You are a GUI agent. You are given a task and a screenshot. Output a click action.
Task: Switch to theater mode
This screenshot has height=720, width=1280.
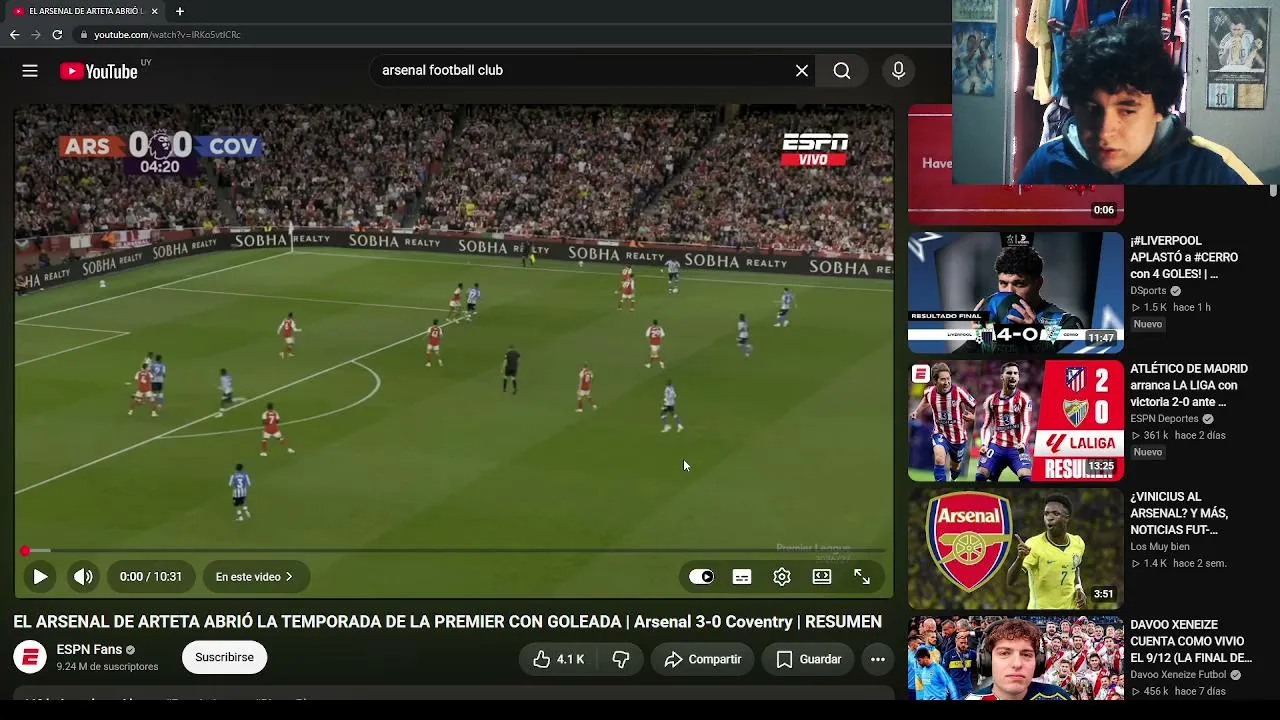coord(822,577)
